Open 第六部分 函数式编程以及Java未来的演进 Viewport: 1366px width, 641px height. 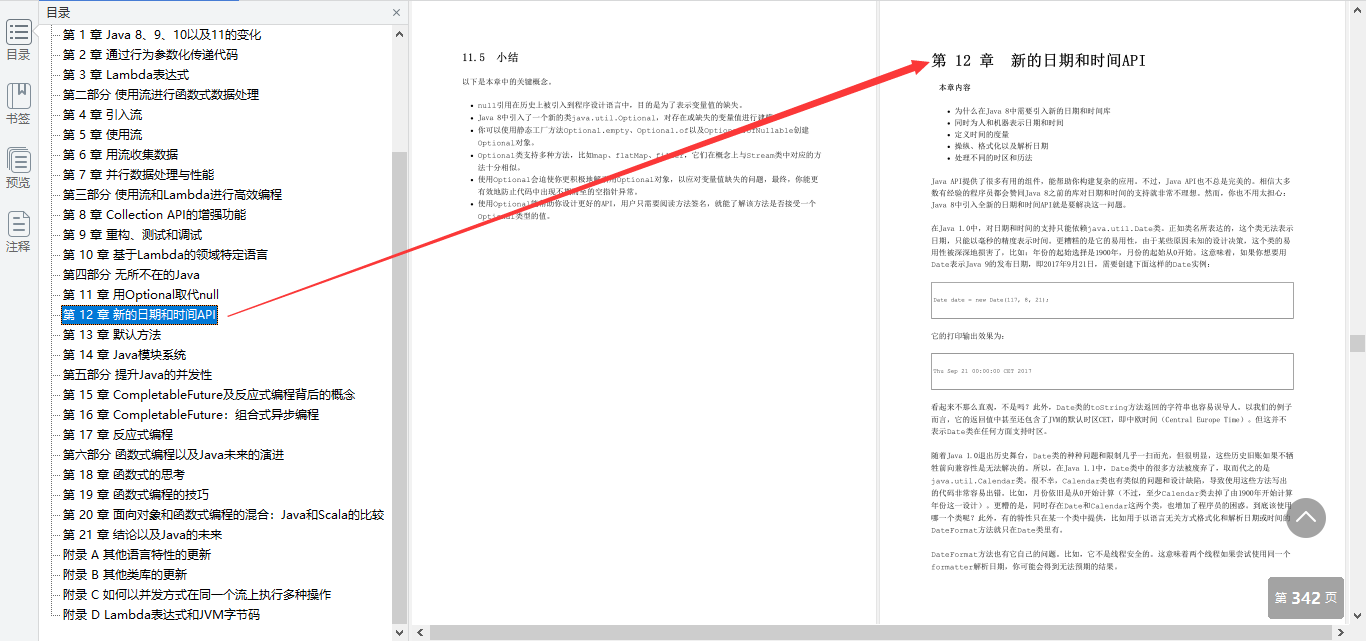[173, 454]
